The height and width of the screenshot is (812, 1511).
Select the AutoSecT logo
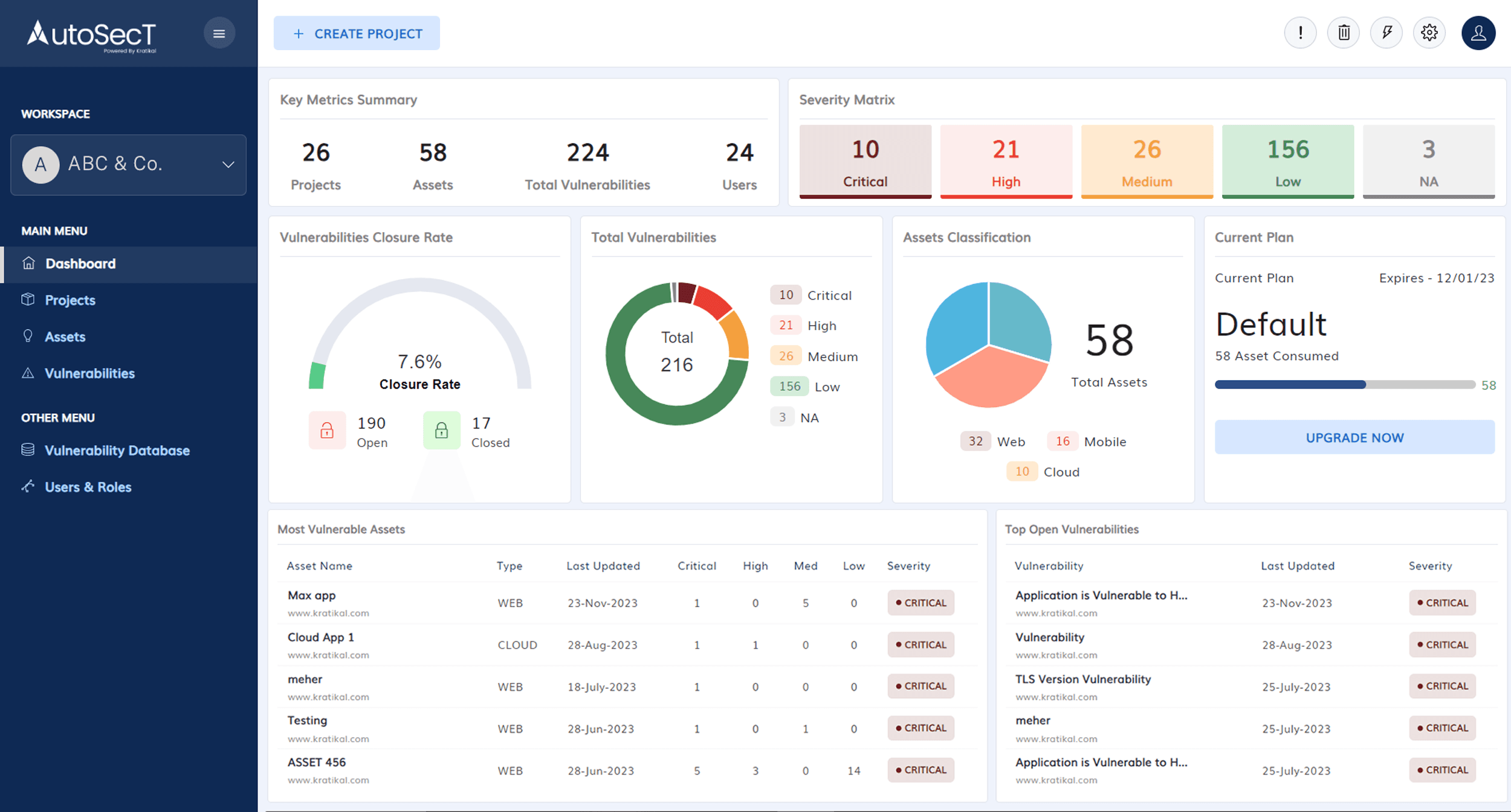point(92,35)
